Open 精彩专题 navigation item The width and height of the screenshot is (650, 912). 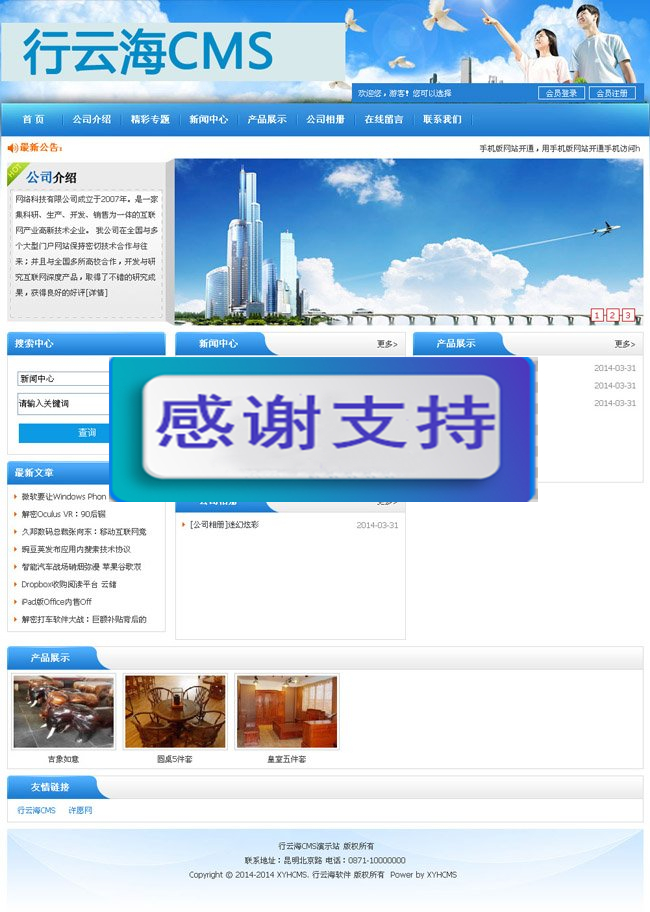click(150, 119)
